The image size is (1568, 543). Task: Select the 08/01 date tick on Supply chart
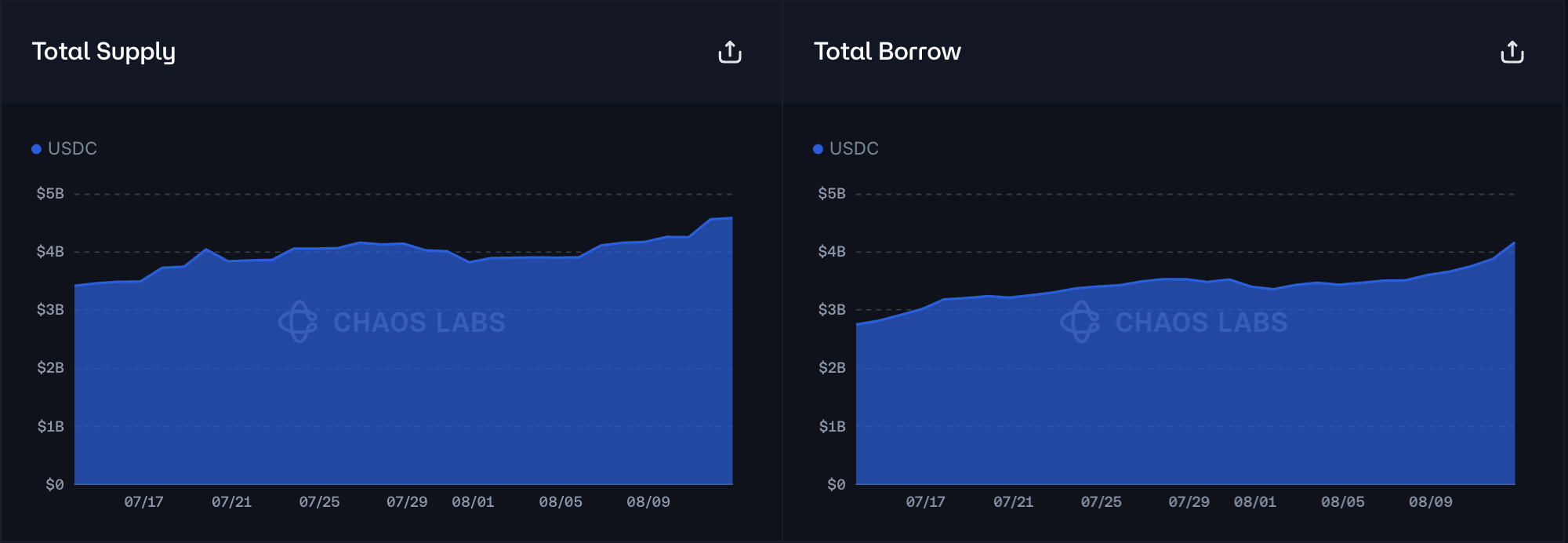pyautogui.click(x=473, y=502)
